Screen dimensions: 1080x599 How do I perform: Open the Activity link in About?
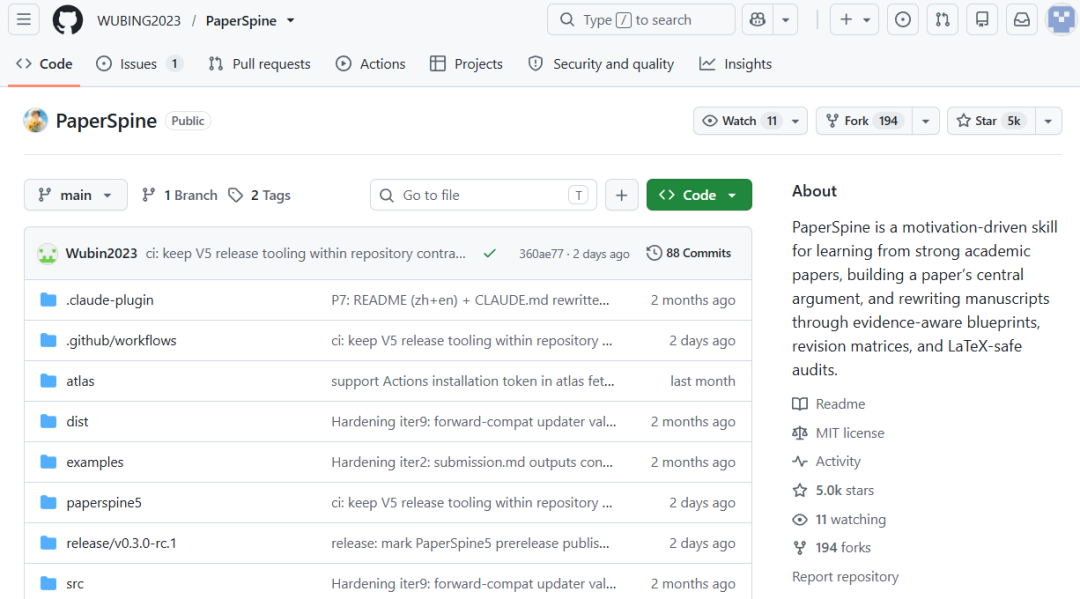tap(827, 461)
